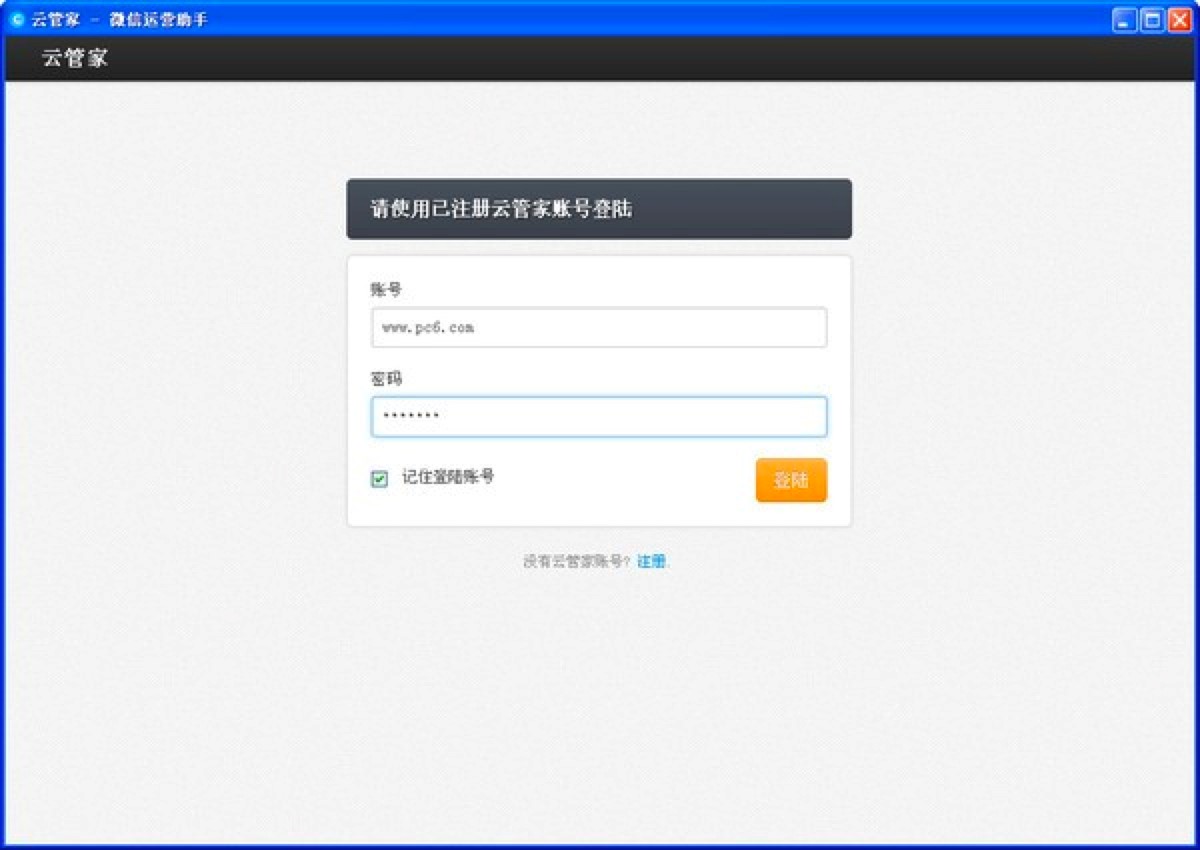Click the 云管家 header logo text

tap(75, 58)
